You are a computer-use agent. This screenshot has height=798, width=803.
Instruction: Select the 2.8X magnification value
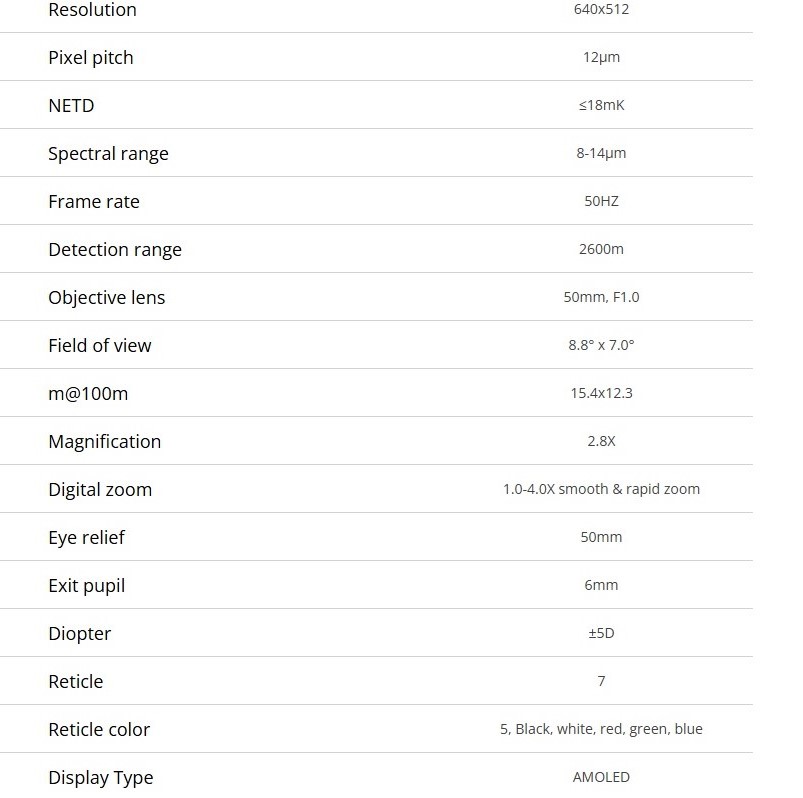601,441
